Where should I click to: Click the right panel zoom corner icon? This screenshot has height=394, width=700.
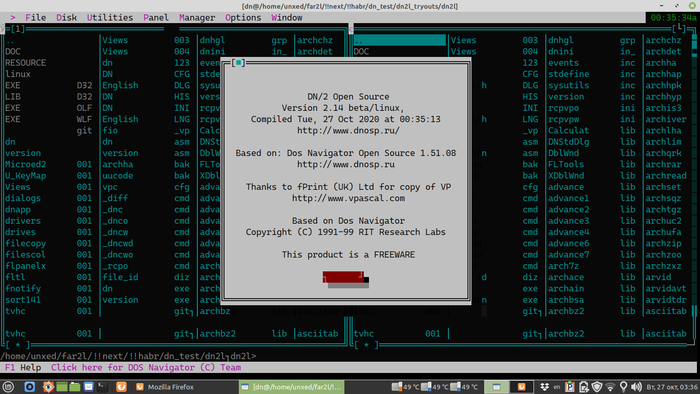pyautogui.click(x=679, y=29)
